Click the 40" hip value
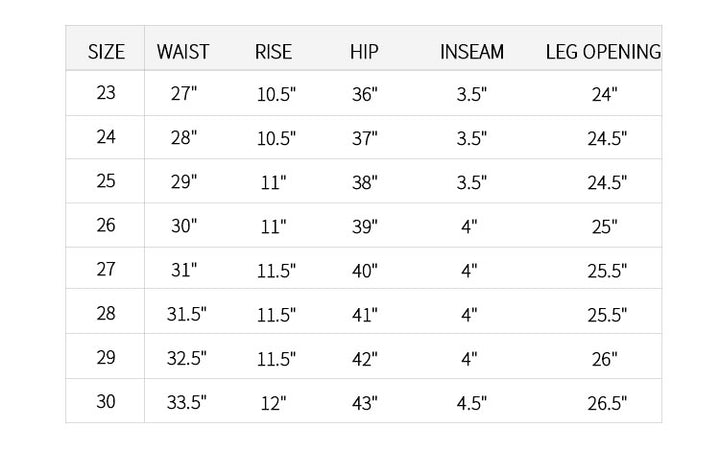This screenshot has width=720, height=451. [x=365, y=271]
